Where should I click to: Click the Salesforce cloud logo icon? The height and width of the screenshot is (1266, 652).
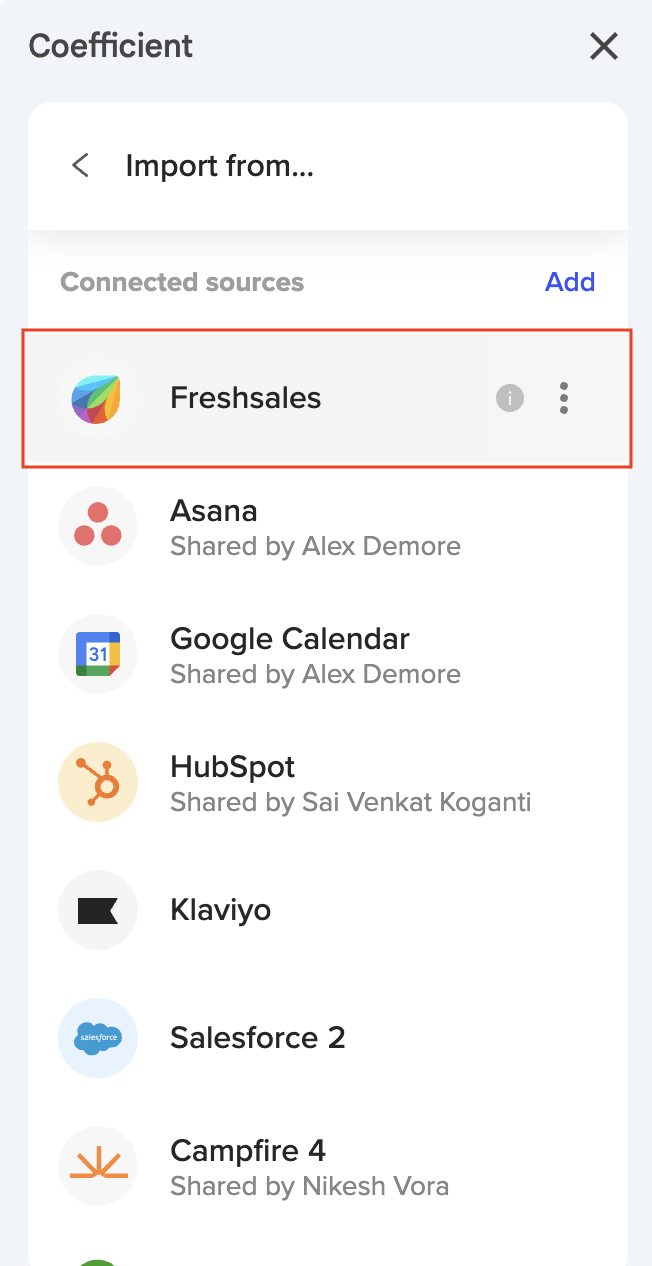[x=97, y=1038]
